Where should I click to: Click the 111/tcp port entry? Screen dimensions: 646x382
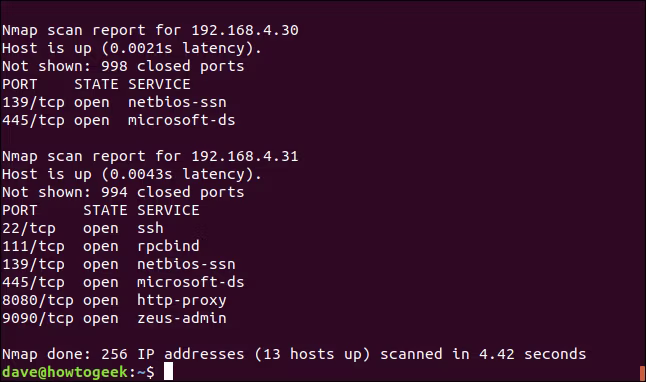click(x=33, y=247)
